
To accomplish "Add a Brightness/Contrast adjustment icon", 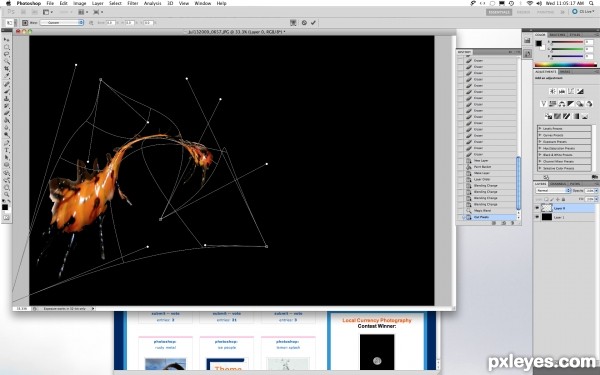I will click(552, 91).
